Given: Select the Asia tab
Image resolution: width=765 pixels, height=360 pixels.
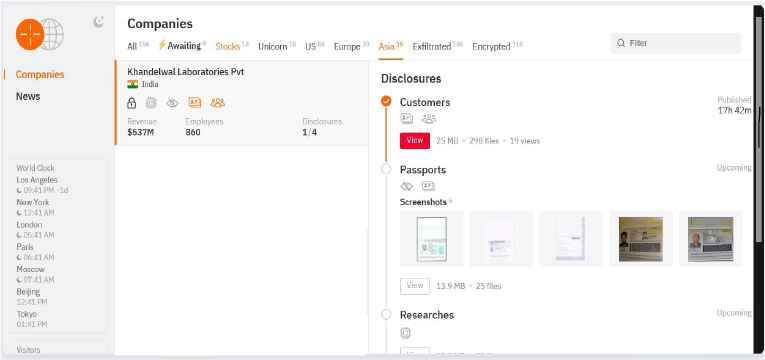Looking at the screenshot, I should click(x=391, y=46).
